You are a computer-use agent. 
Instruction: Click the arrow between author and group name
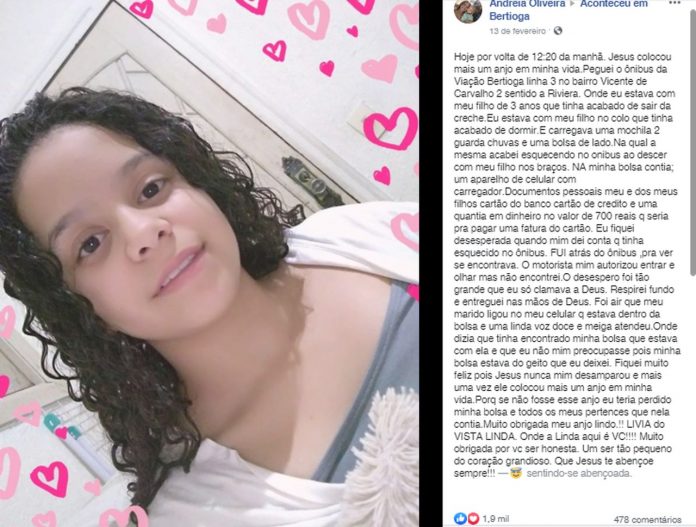point(573,4)
